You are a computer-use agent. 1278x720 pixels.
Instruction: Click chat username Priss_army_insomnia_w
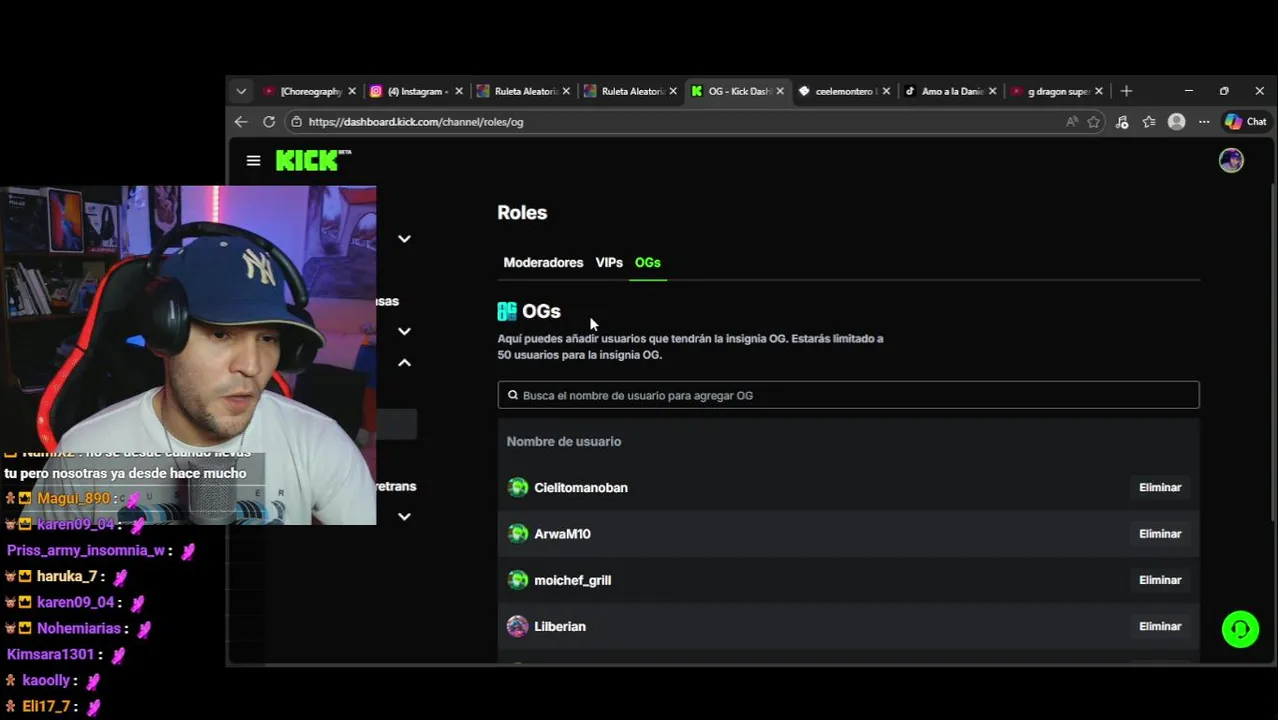point(86,551)
